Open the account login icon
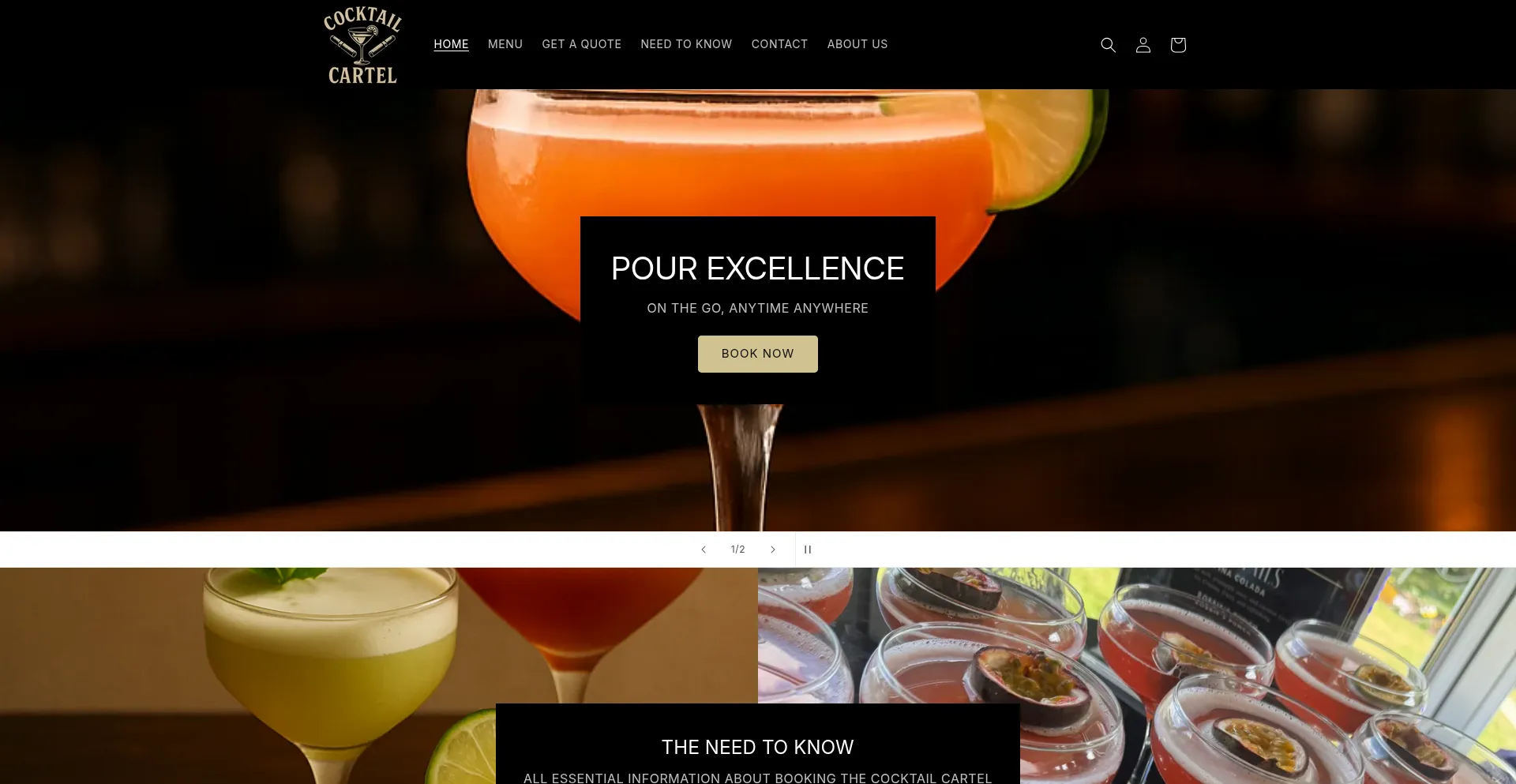Viewport: 1516px width, 784px height. [x=1143, y=45]
